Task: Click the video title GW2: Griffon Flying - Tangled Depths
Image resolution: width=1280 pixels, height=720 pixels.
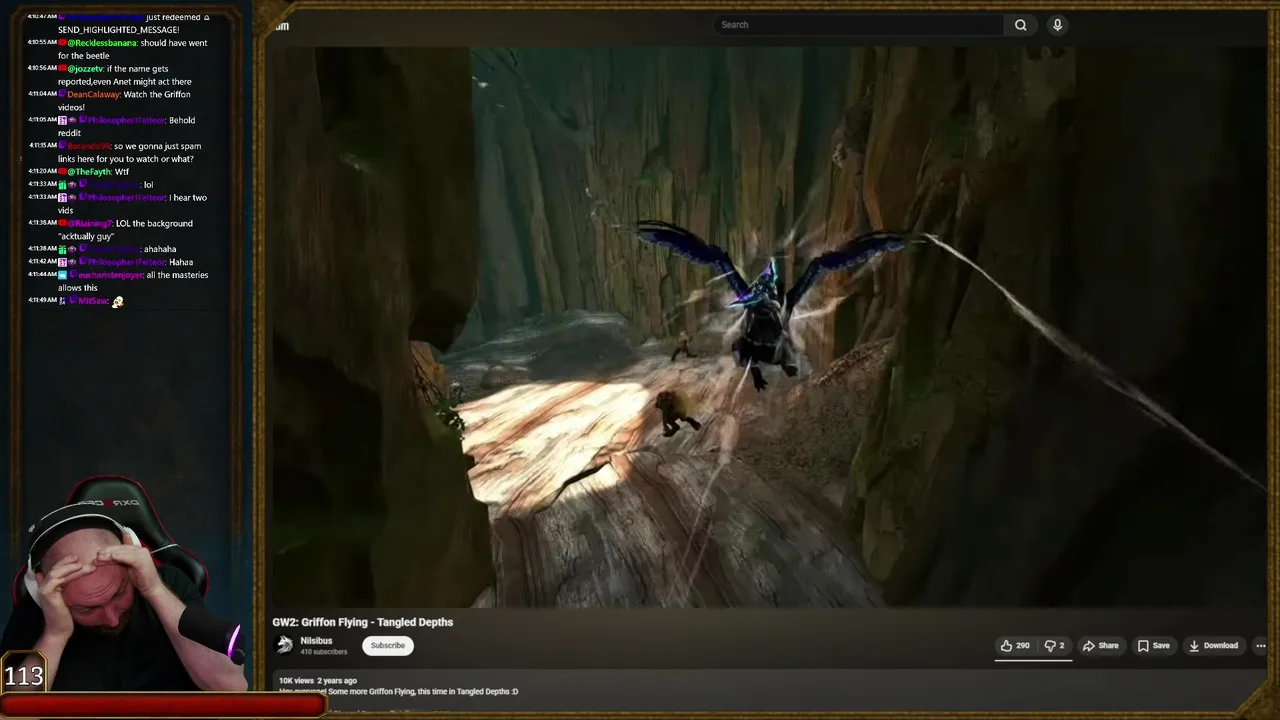Action: click(x=363, y=622)
